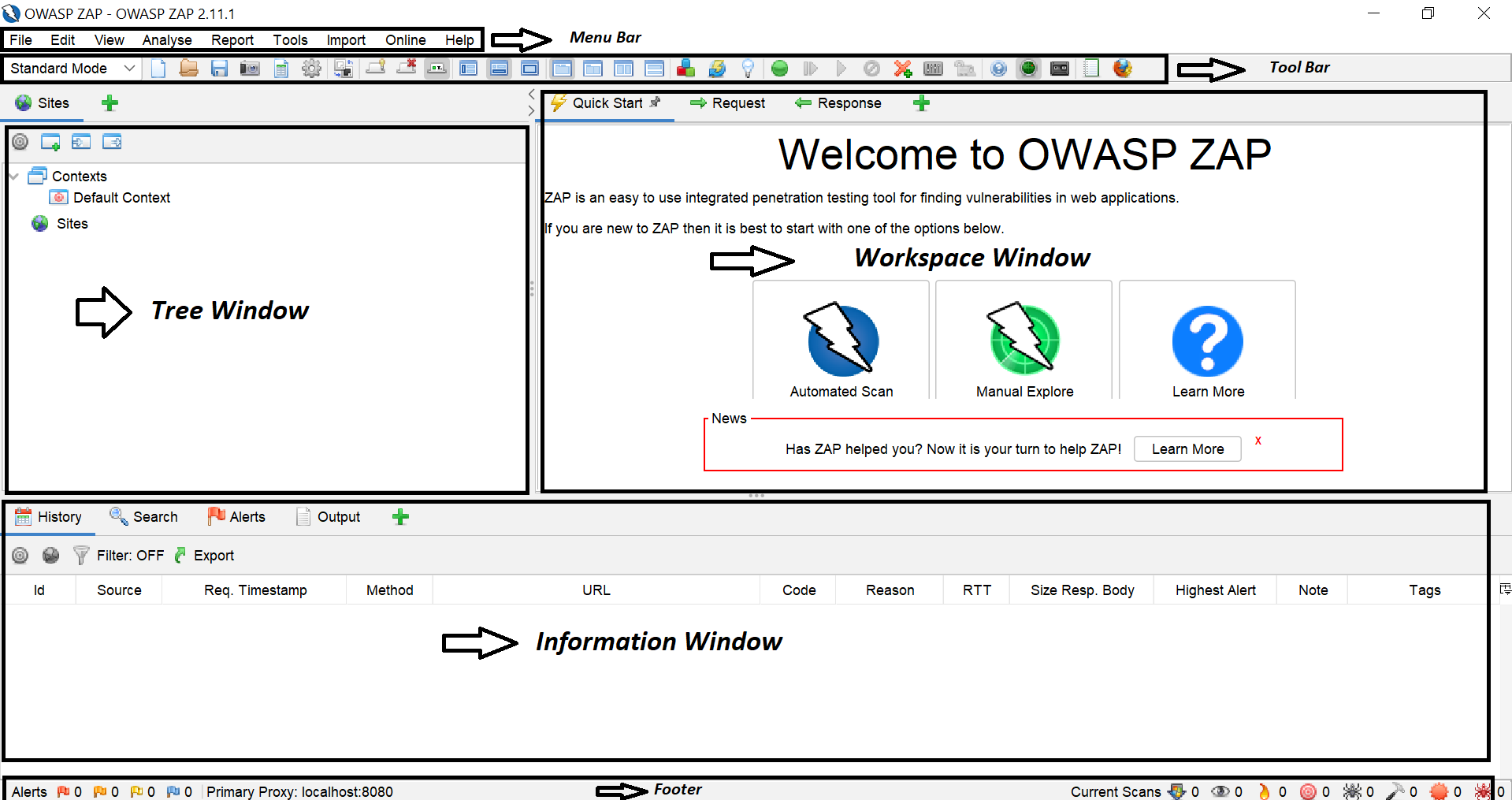
Task: Click the Continue play arrow icon
Action: pos(841,69)
